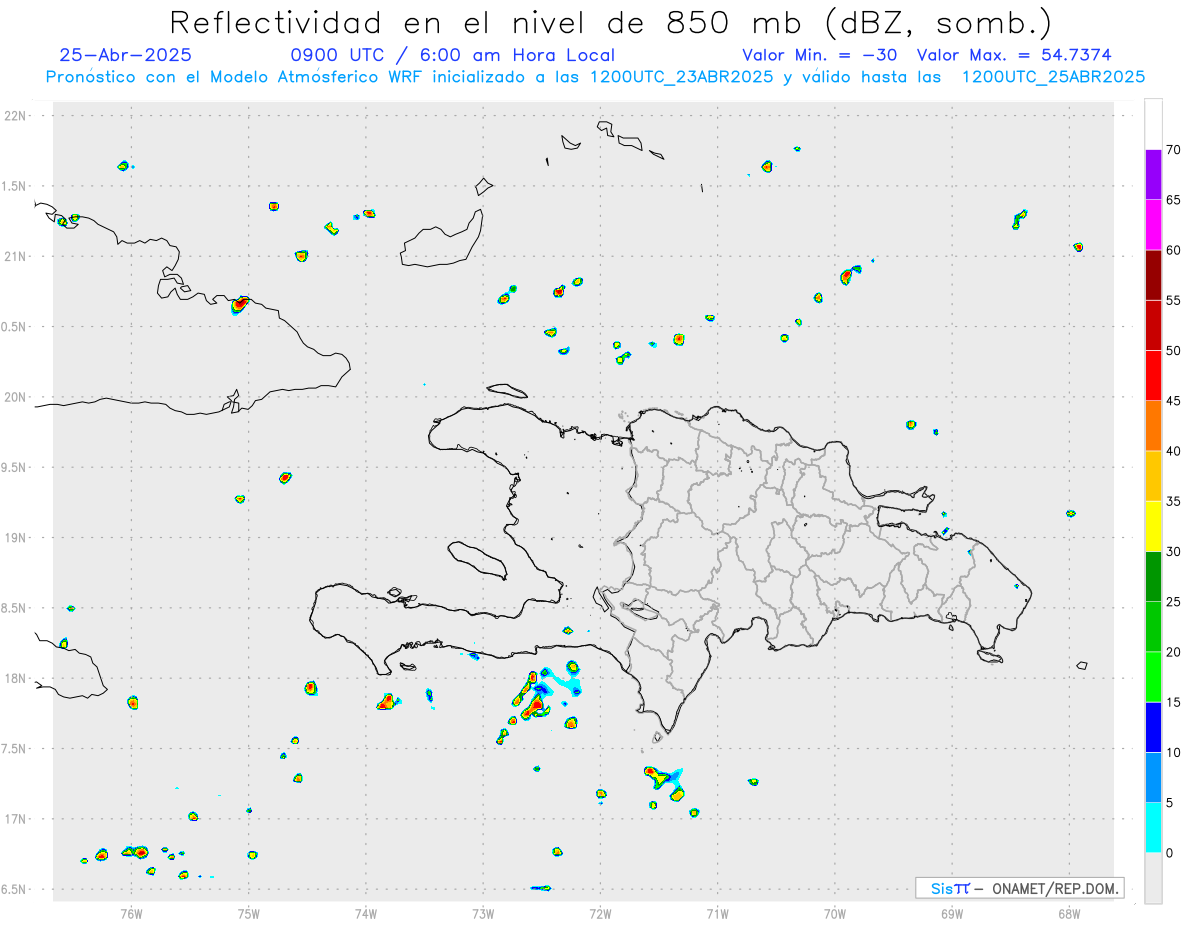Click the colorbar value label '35'
1200x927 pixels.
pos(1173,501)
